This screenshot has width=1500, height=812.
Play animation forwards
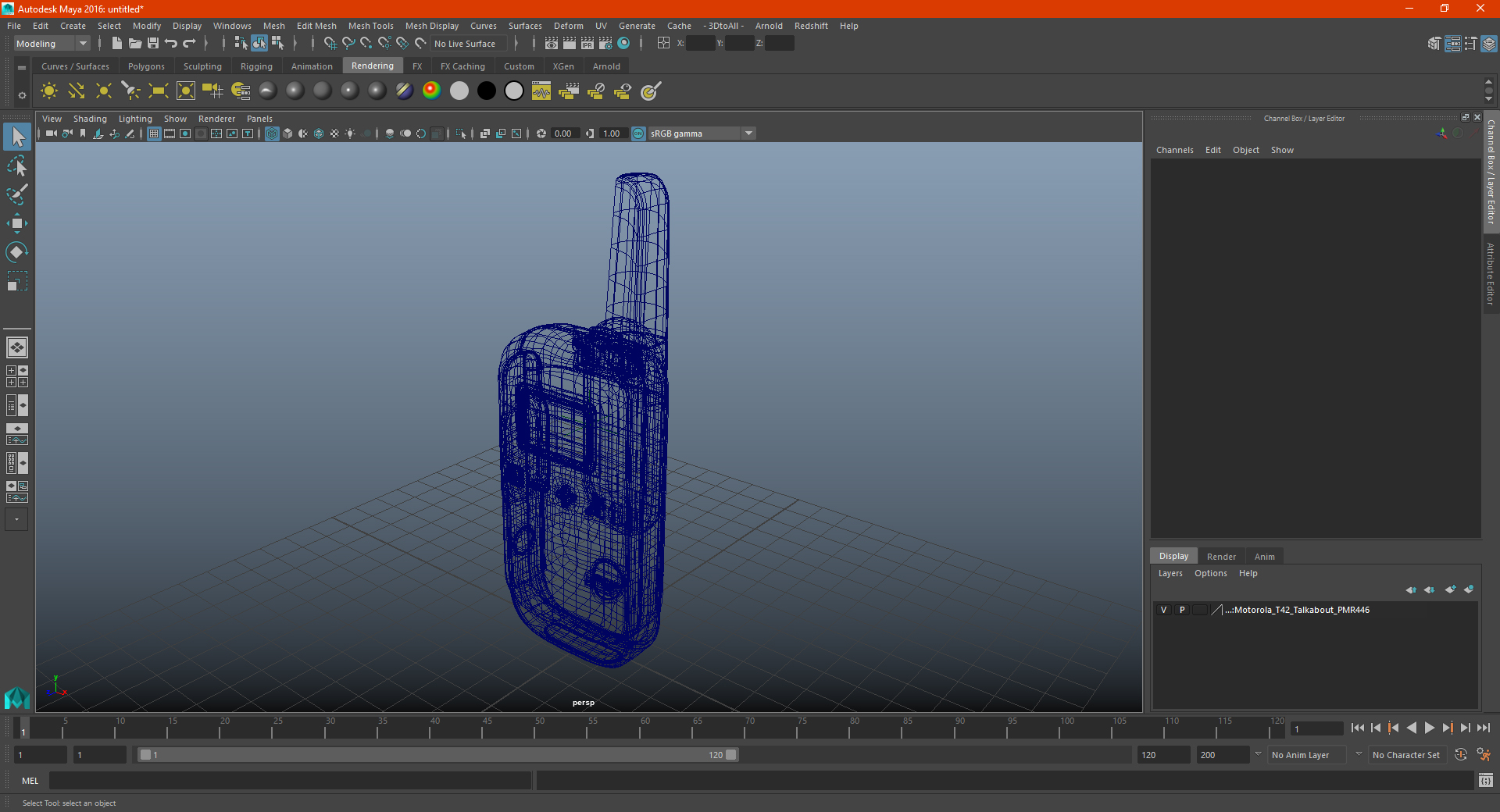click(x=1429, y=728)
